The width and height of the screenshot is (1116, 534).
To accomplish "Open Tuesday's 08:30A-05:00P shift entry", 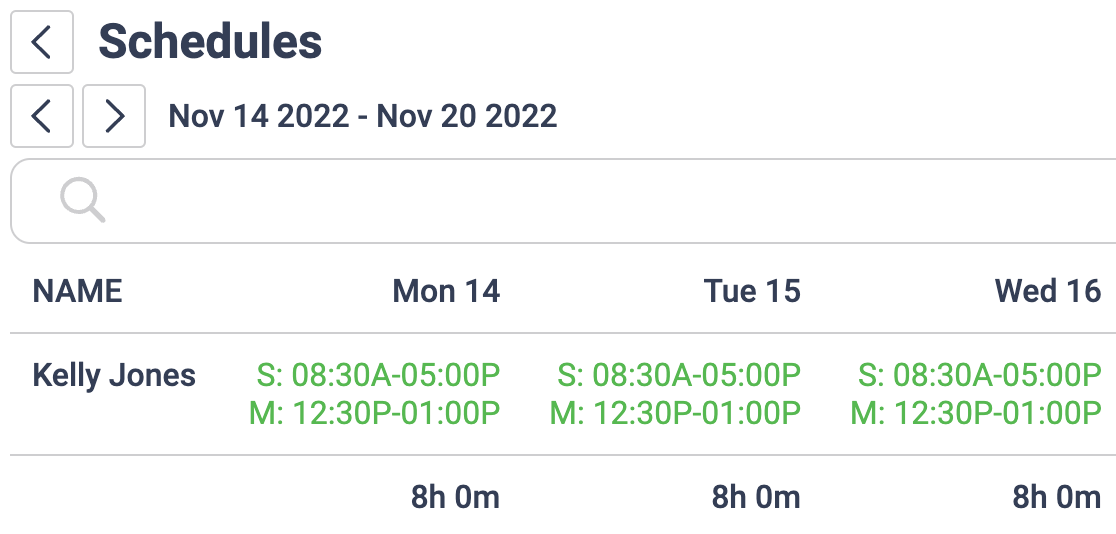I will 679,376.
